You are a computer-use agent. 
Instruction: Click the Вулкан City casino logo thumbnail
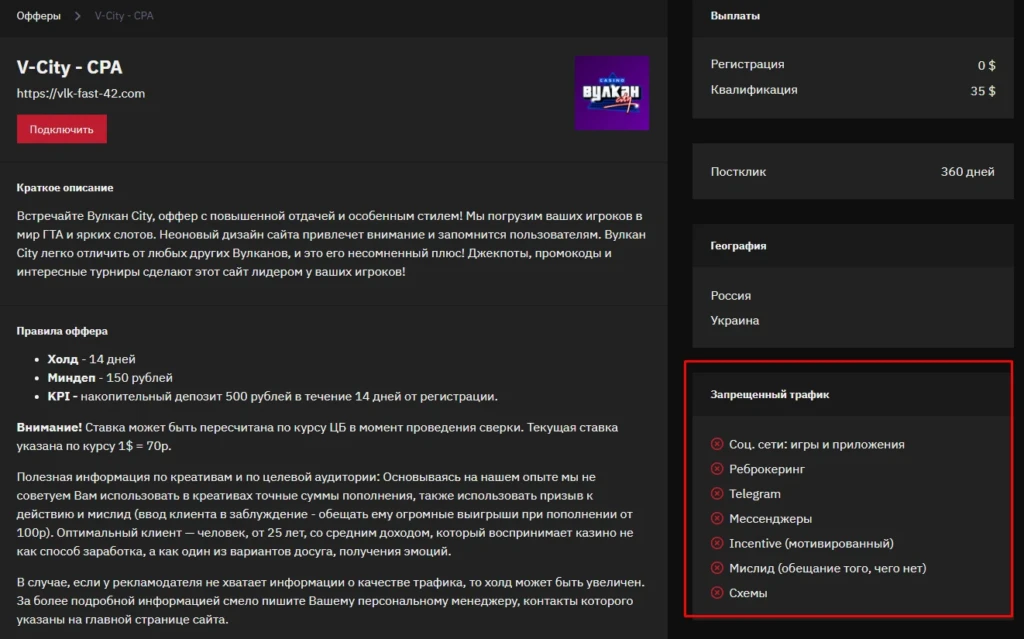coord(612,93)
